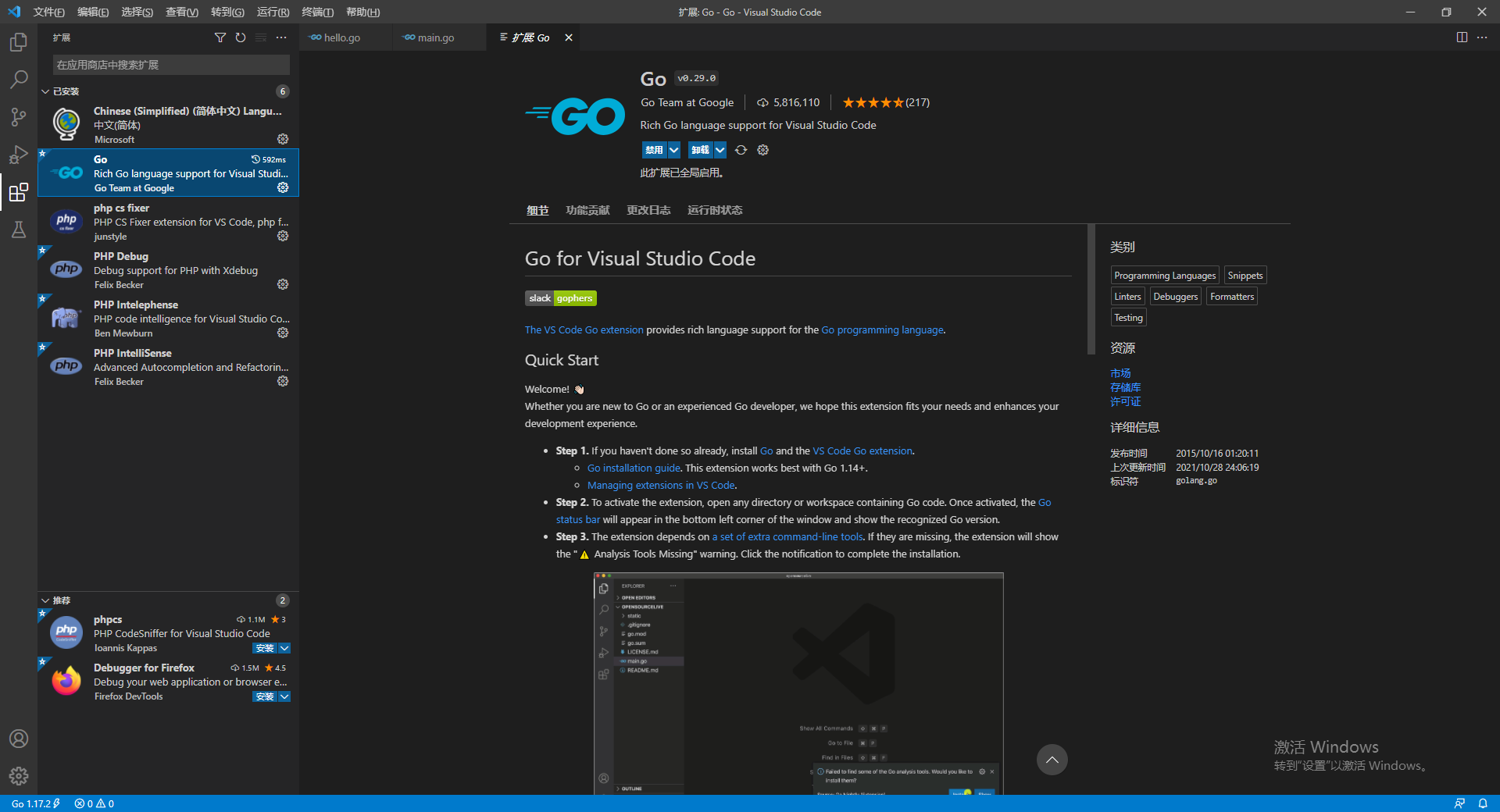Open gear settings for PHP IntelliSense

tap(283, 381)
